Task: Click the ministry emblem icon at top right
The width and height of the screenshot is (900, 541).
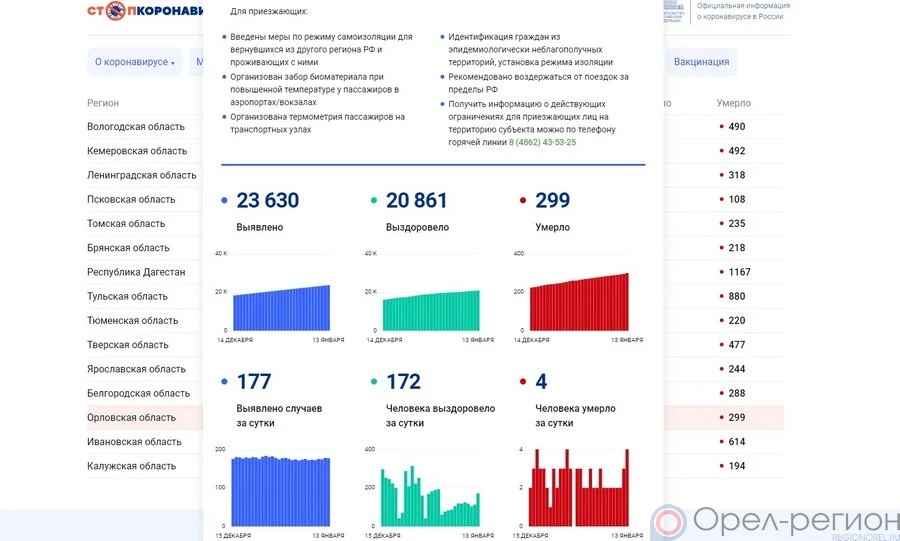Action: coord(675,11)
